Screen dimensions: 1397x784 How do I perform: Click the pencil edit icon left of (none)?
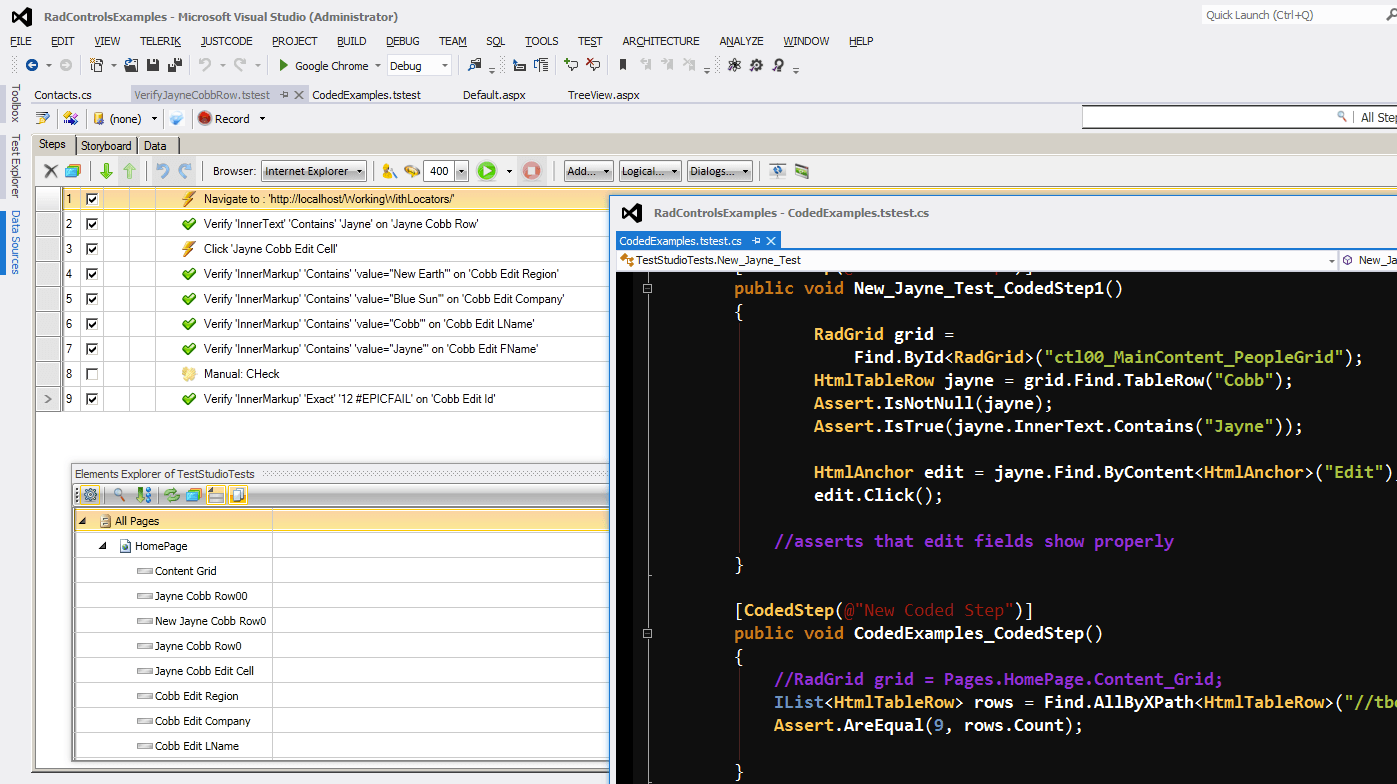point(43,118)
